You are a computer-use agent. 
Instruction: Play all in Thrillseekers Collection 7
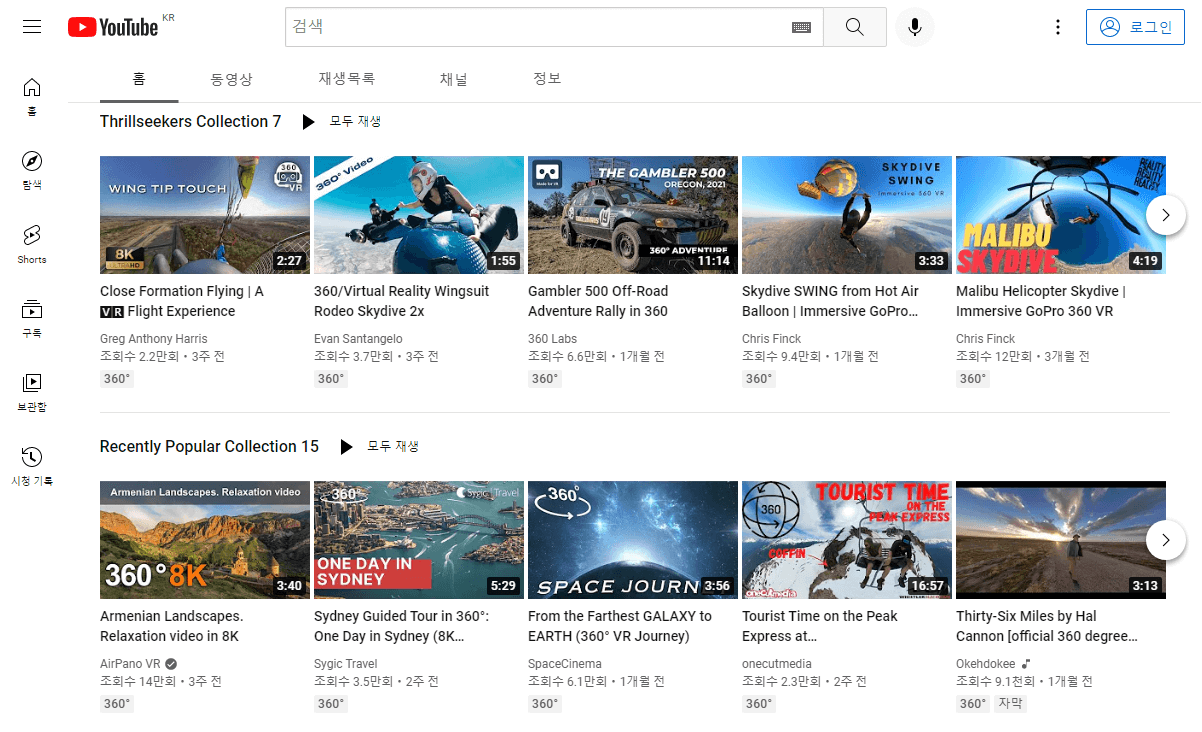pos(342,121)
